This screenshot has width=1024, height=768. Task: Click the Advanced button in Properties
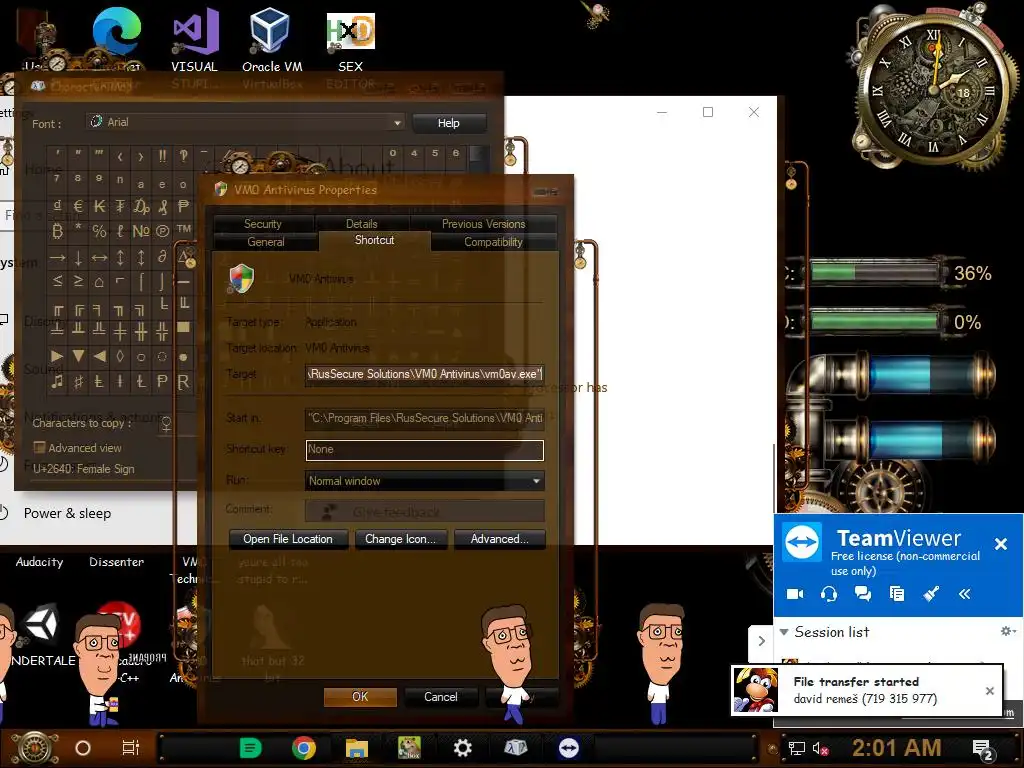pyautogui.click(x=500, y=539)
